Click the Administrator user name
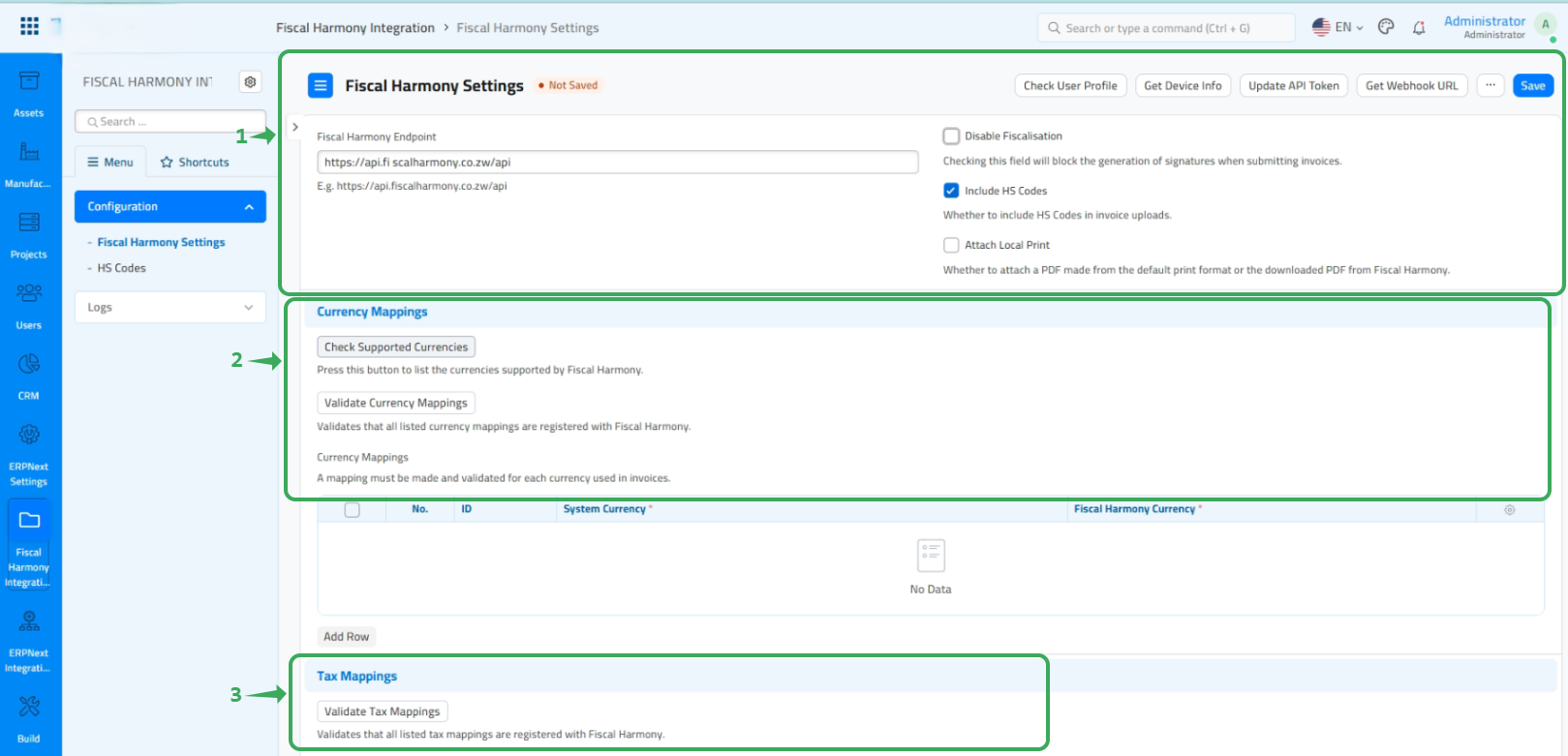The image size is (1568, 756). coord(1485,21)
